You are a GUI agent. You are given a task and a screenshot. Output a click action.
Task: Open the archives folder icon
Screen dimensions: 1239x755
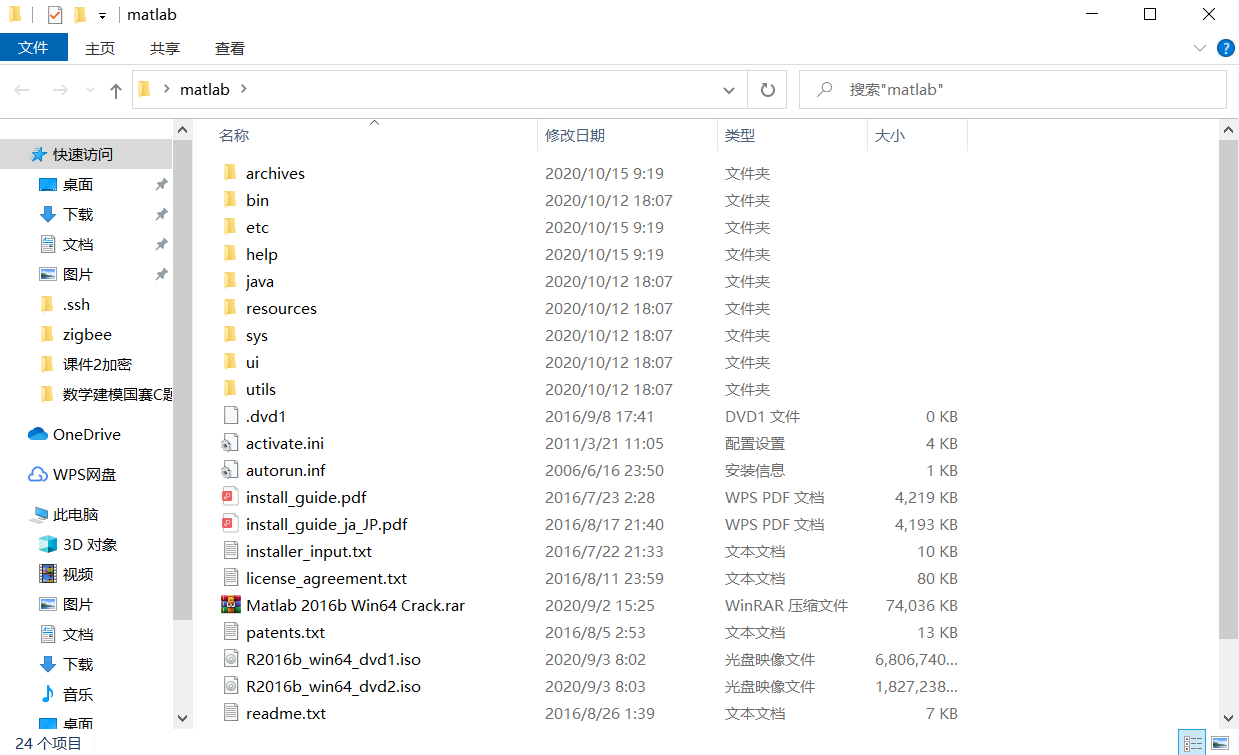230,173
